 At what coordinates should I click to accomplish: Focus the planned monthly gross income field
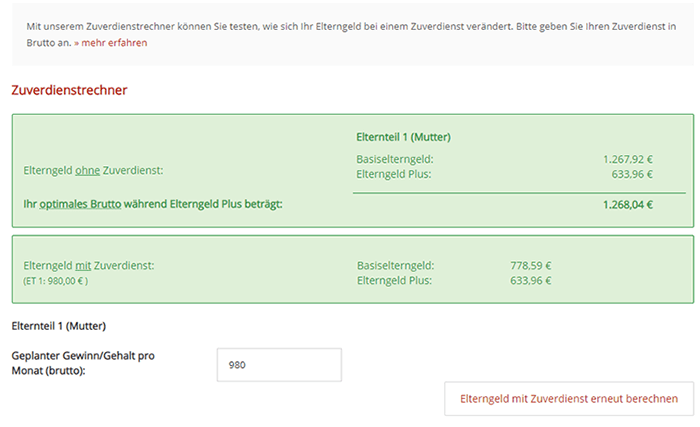tap(279, 365)
